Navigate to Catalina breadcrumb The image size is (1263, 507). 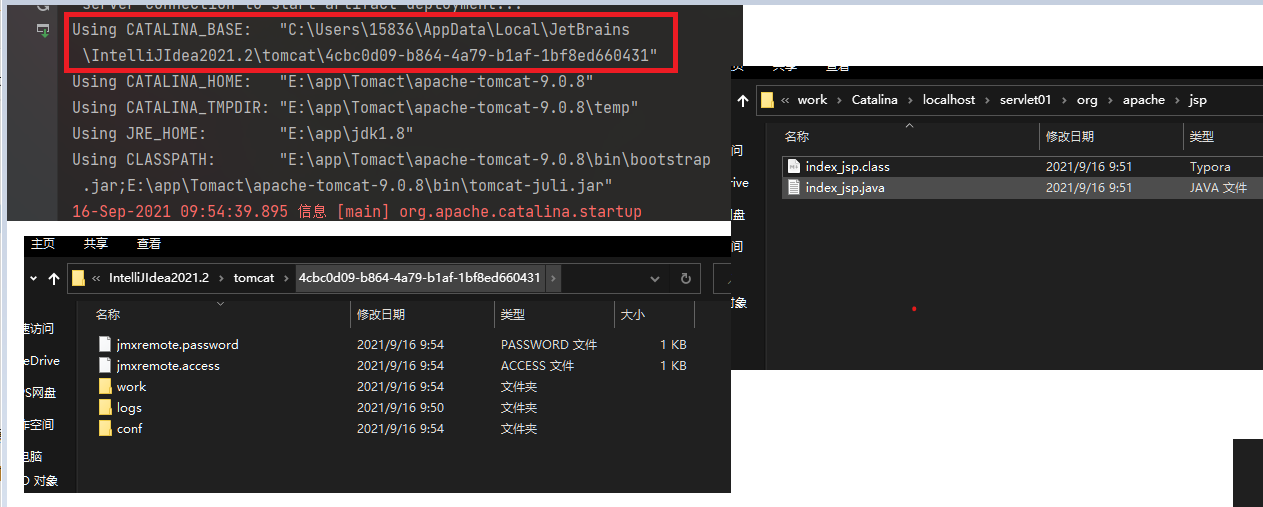coord(875,100)
